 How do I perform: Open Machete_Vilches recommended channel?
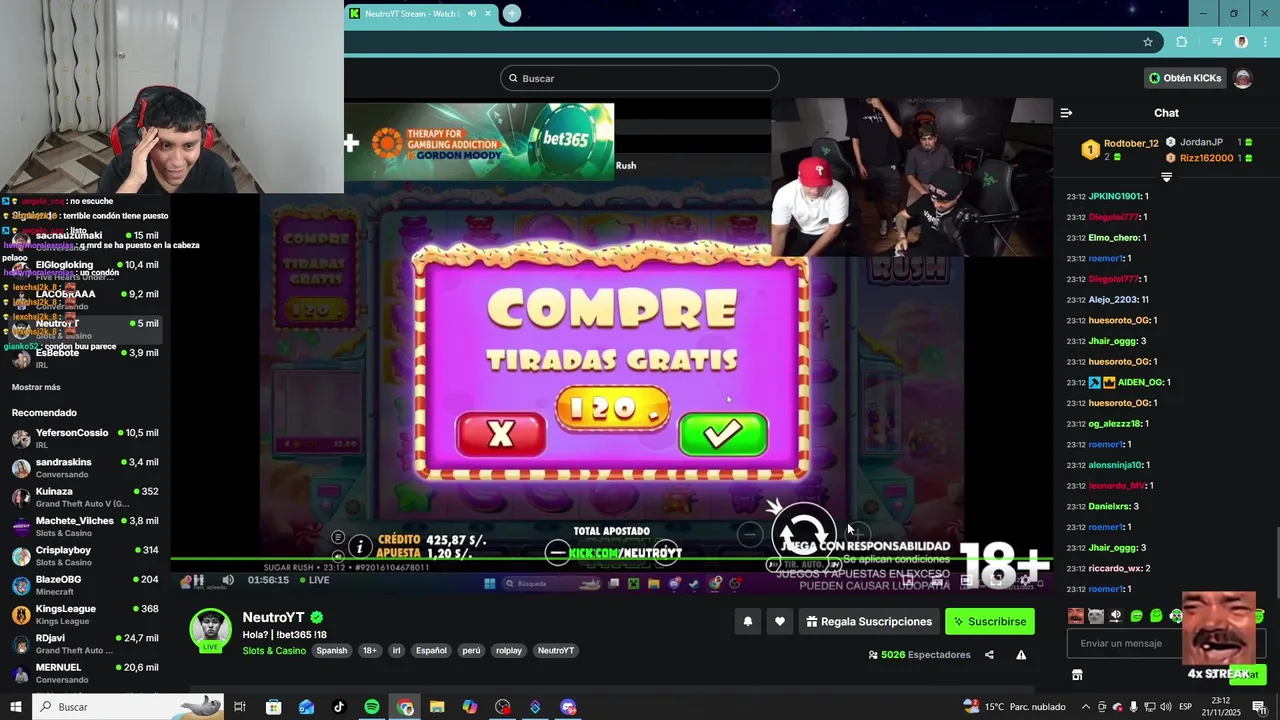click(x=85, y=526)
